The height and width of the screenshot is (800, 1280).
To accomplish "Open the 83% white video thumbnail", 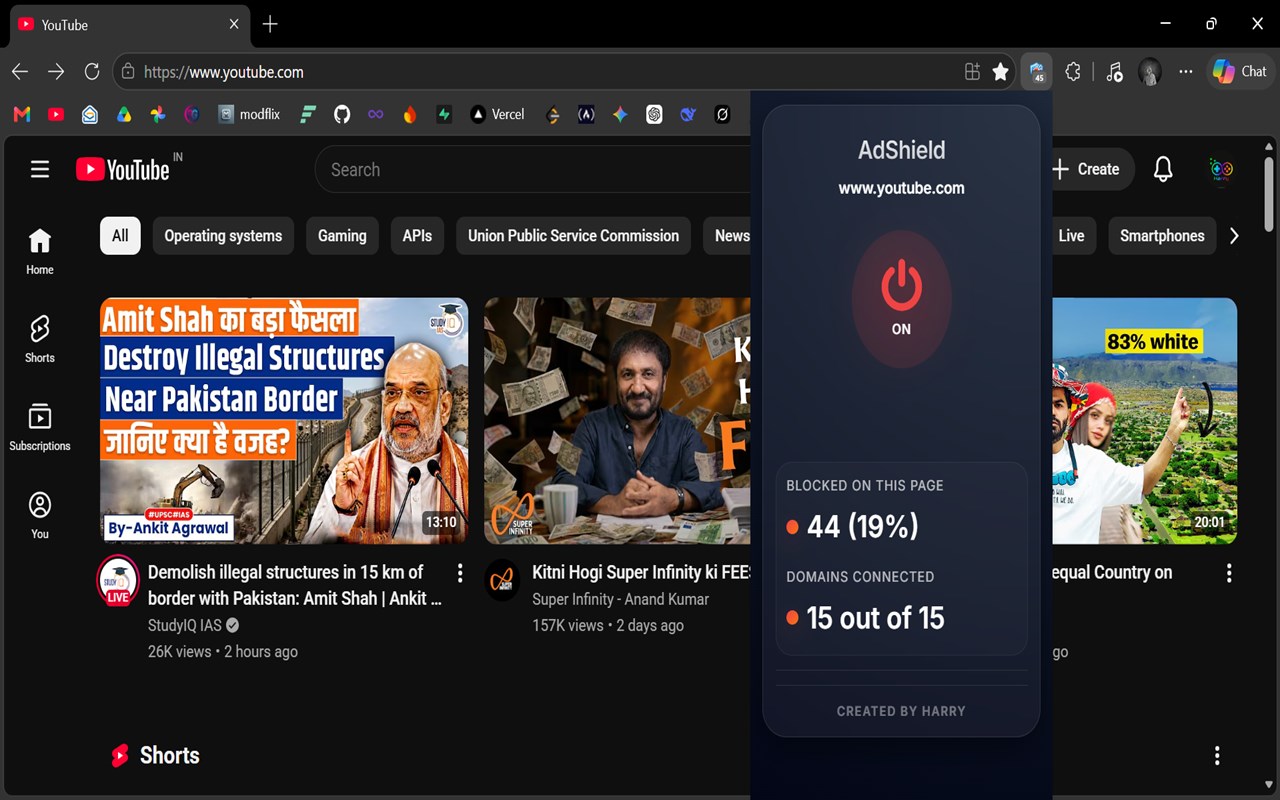I will pos(1145,421).
